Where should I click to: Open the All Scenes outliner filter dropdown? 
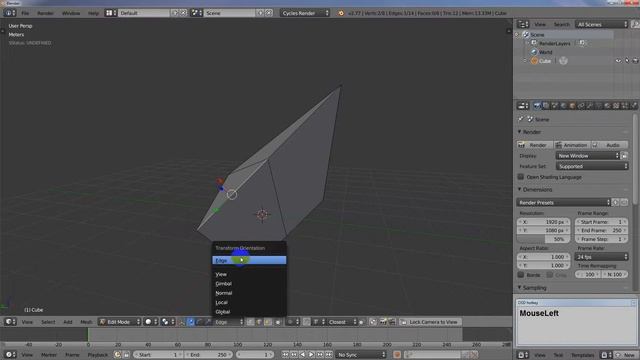pyautogui.click(x=601, y=24)
